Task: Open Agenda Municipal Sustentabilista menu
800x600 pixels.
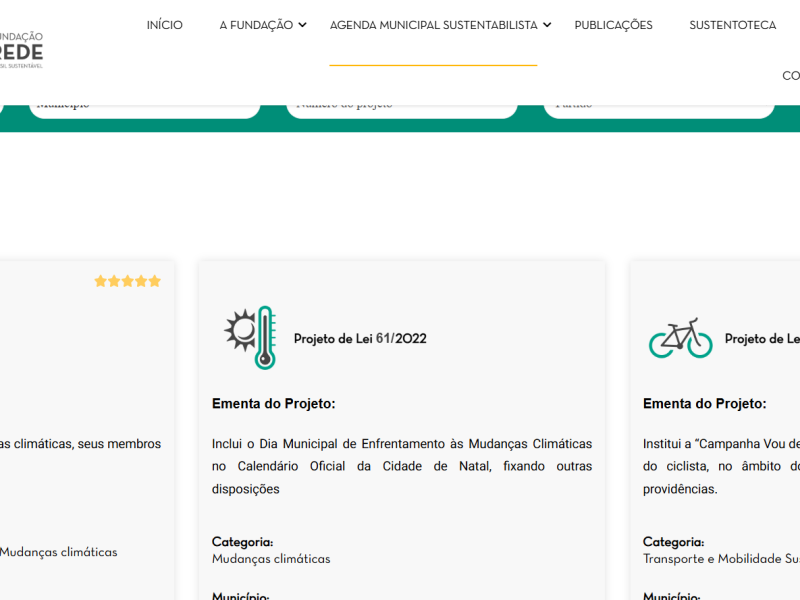Action: [x=433, y=25]
